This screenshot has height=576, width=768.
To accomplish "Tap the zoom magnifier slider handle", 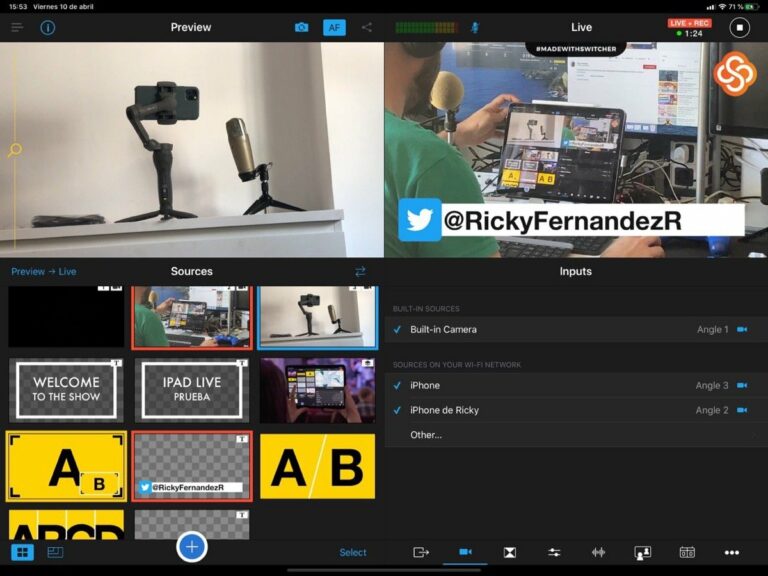I will point(15,149).
